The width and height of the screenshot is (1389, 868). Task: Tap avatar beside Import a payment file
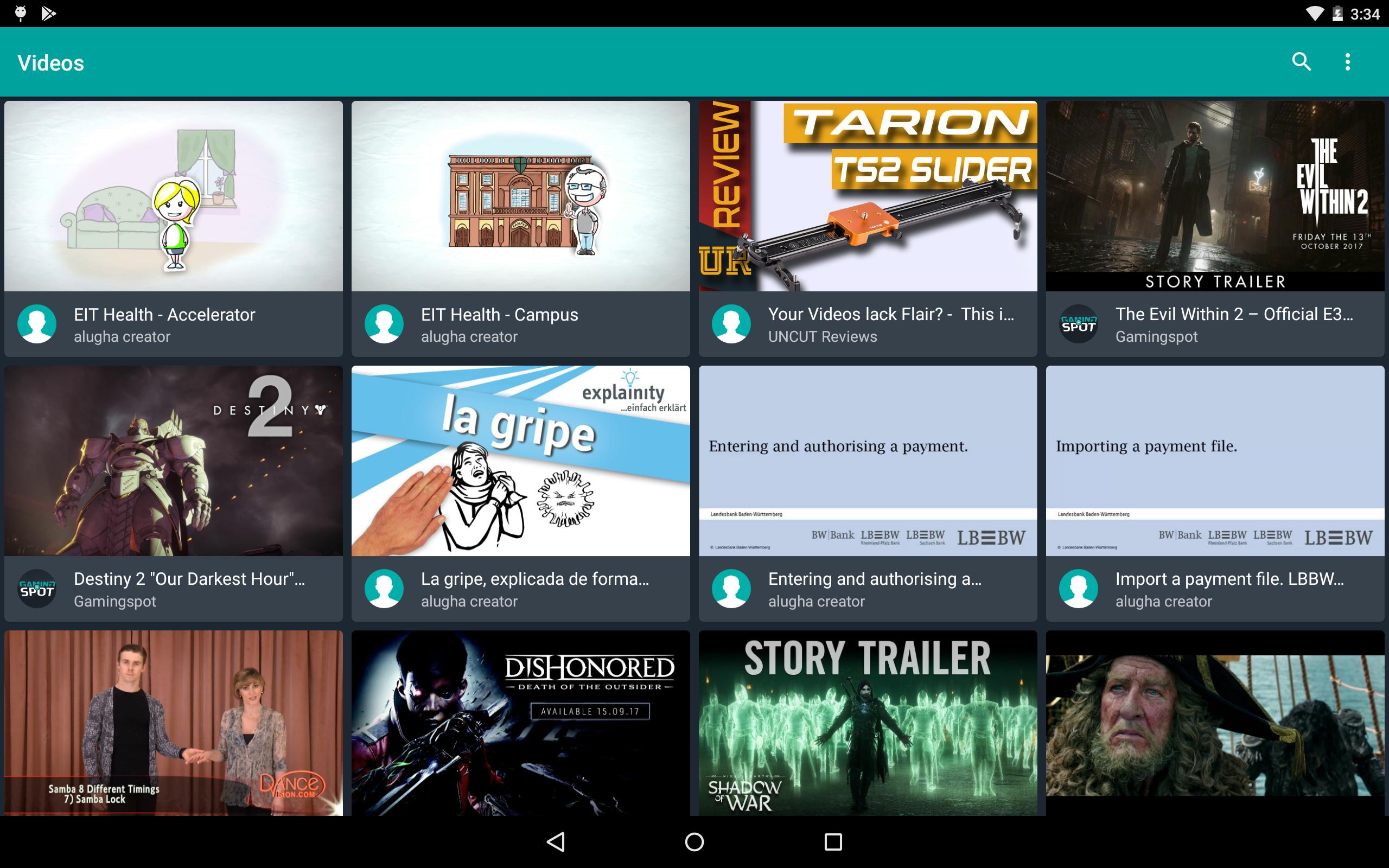(x=1079, y=589)
